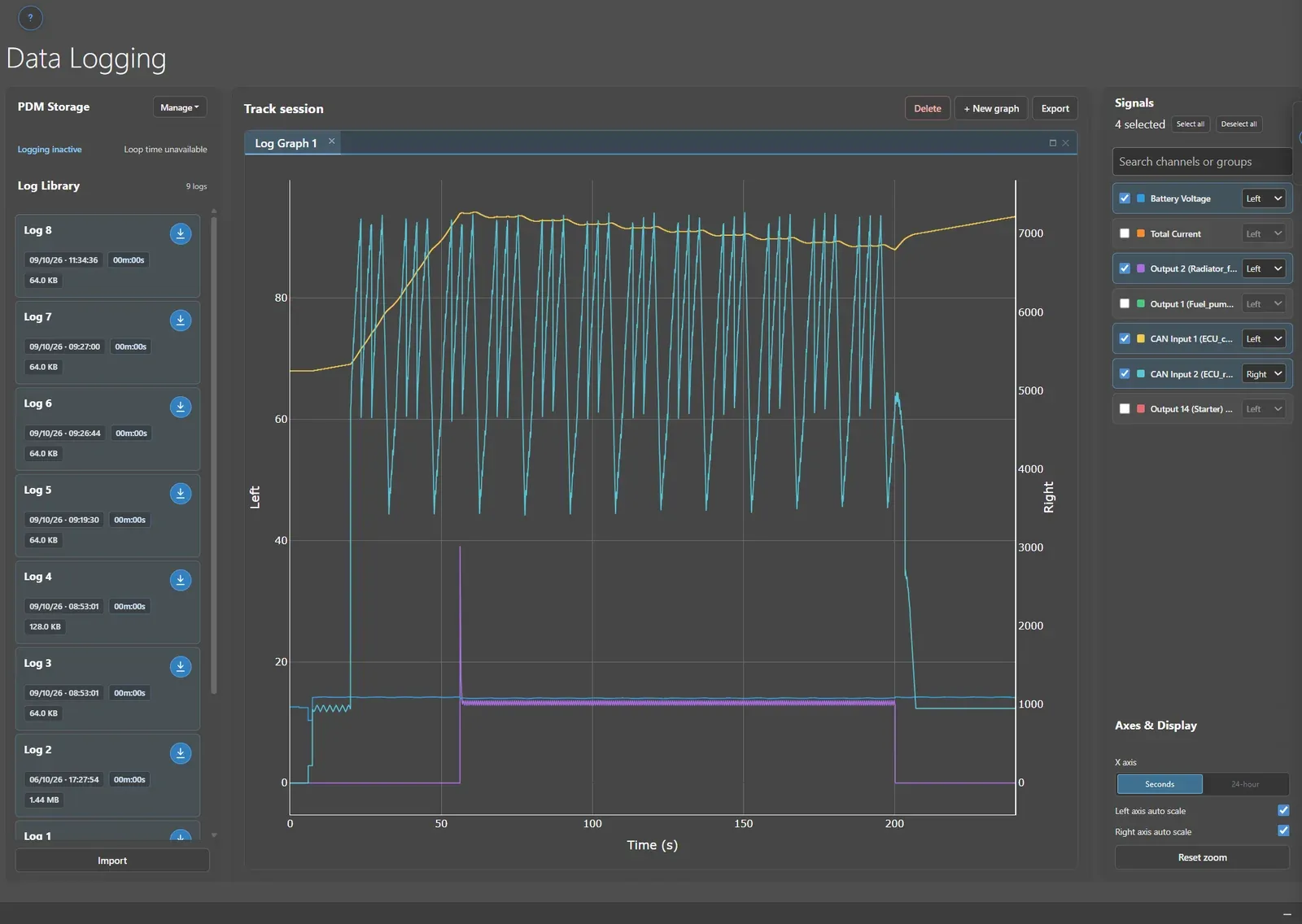Enable the Output 1 Fuel pump signal
Image resolution: width=1302 pixels, height=924 pixels.
[1125, 303]
